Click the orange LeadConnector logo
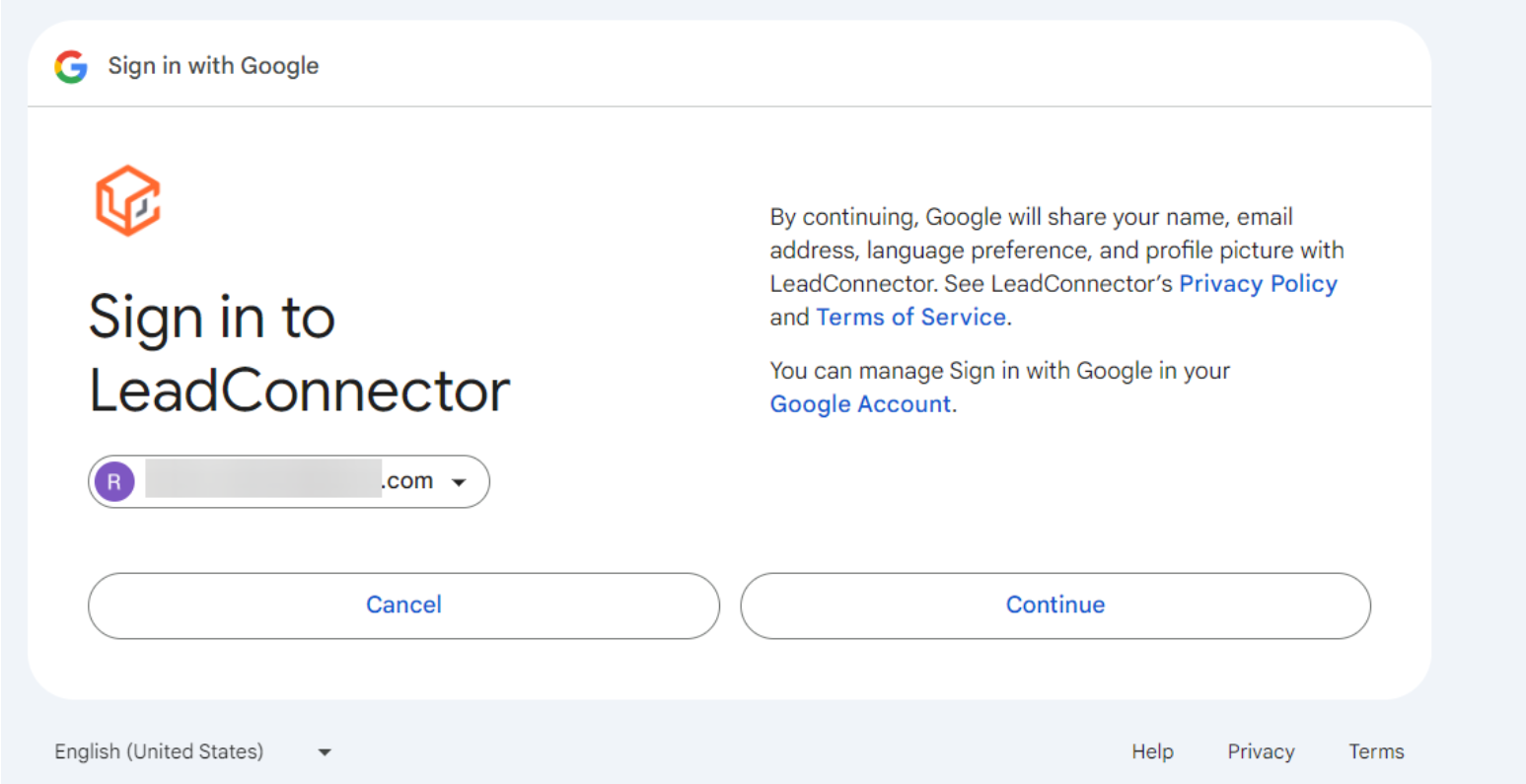 (x=127, y=200)
